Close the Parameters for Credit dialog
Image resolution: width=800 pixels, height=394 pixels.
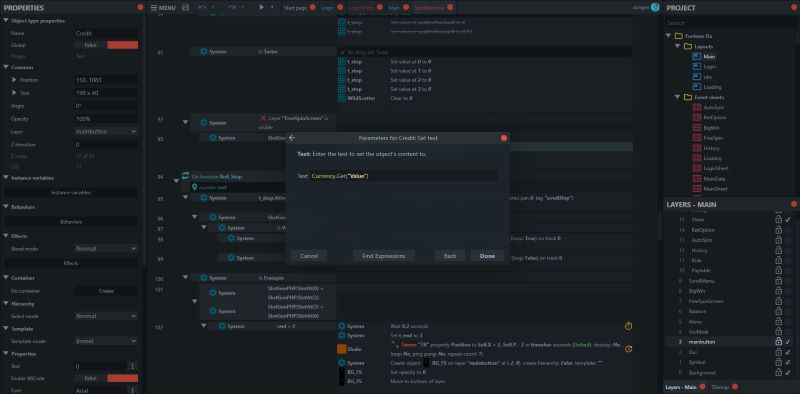click(504, 138)
